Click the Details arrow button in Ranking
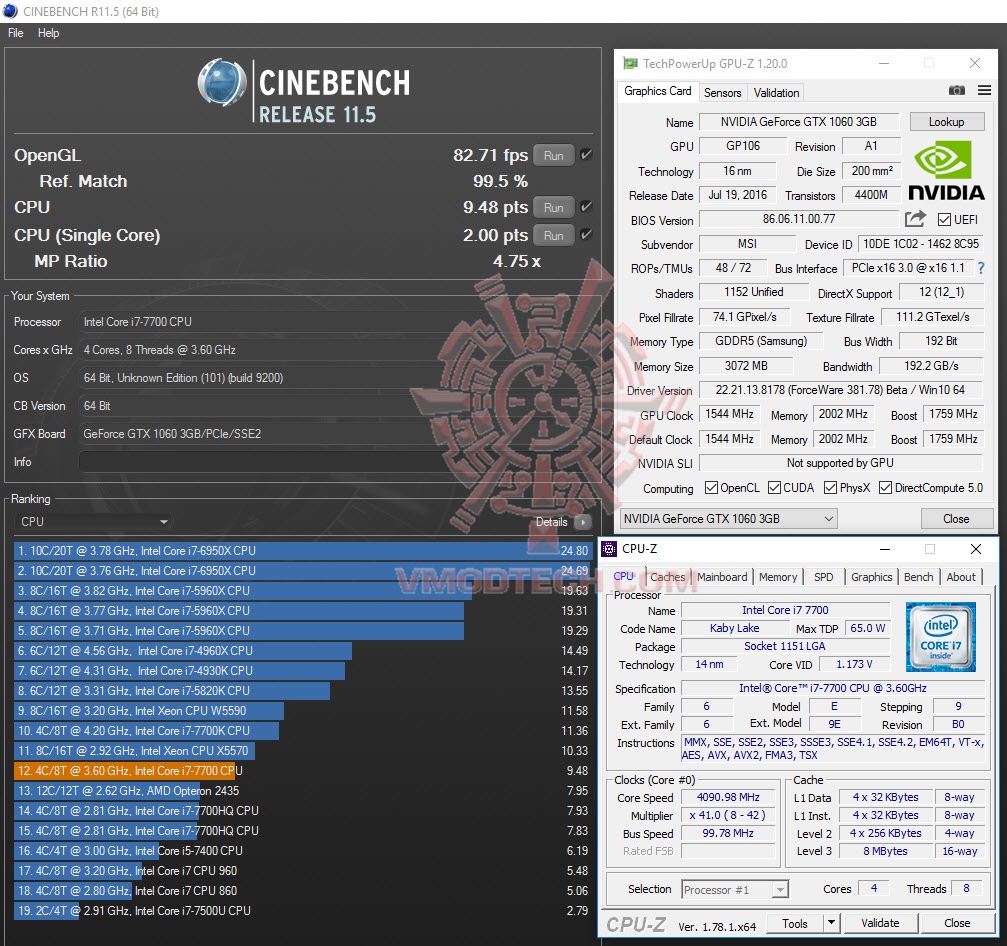The height and width of the screenshot is (946, 1007). pyautogui.click(x=582, y=522)
